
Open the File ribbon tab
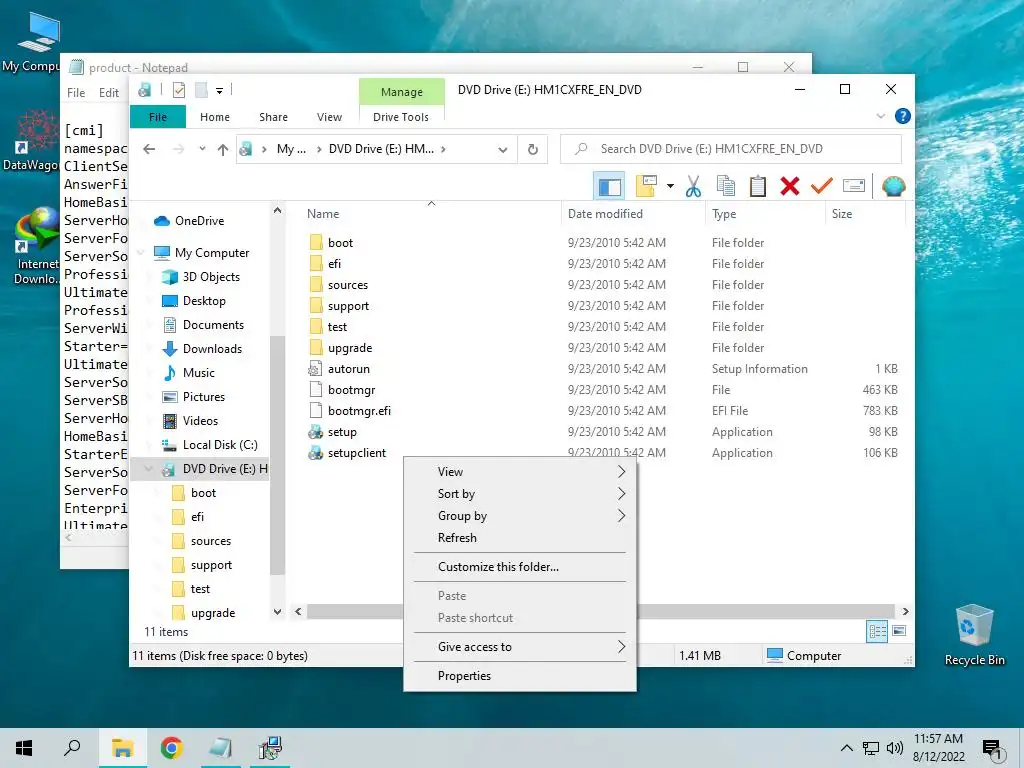pyautogui.click(x=158, y=117)
